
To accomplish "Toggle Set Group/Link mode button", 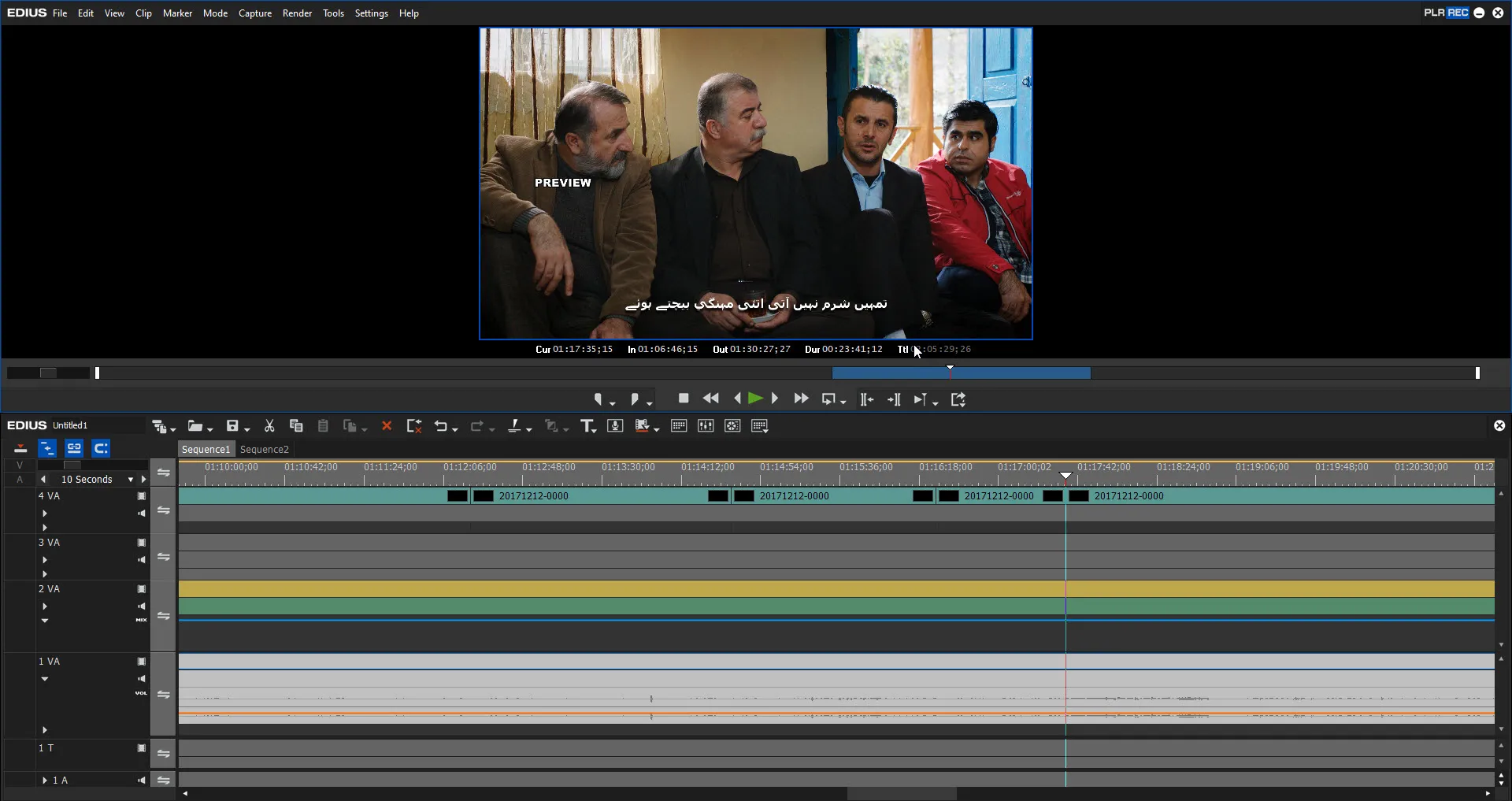I will click(74, 449).
